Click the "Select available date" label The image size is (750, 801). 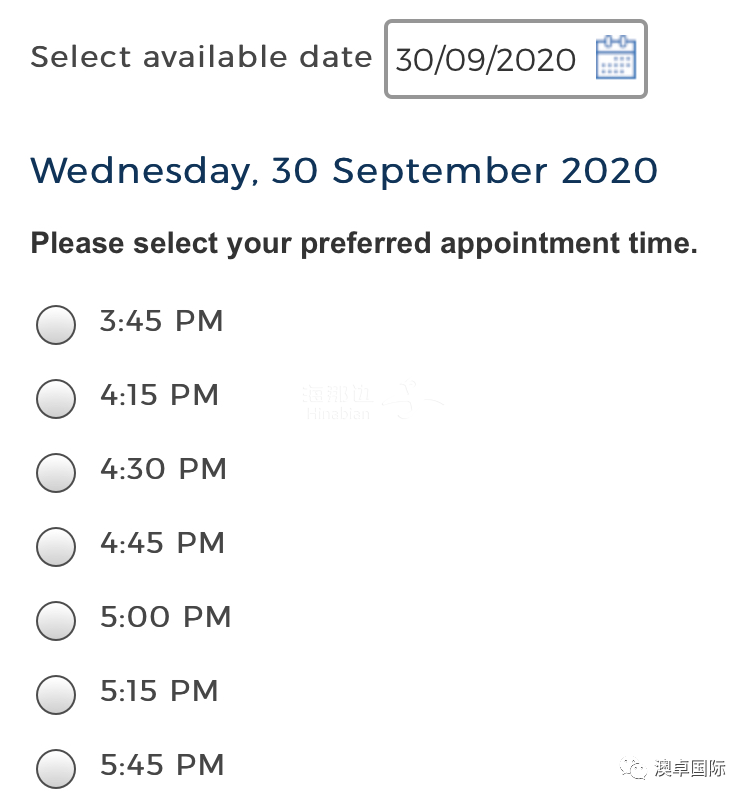[201, 56]
